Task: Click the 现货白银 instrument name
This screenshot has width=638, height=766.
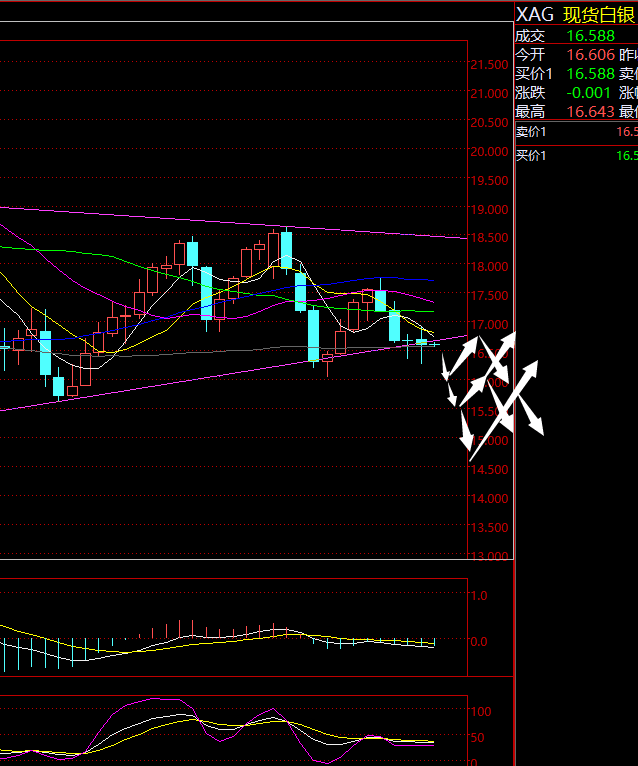Action: tap(599, 15)
